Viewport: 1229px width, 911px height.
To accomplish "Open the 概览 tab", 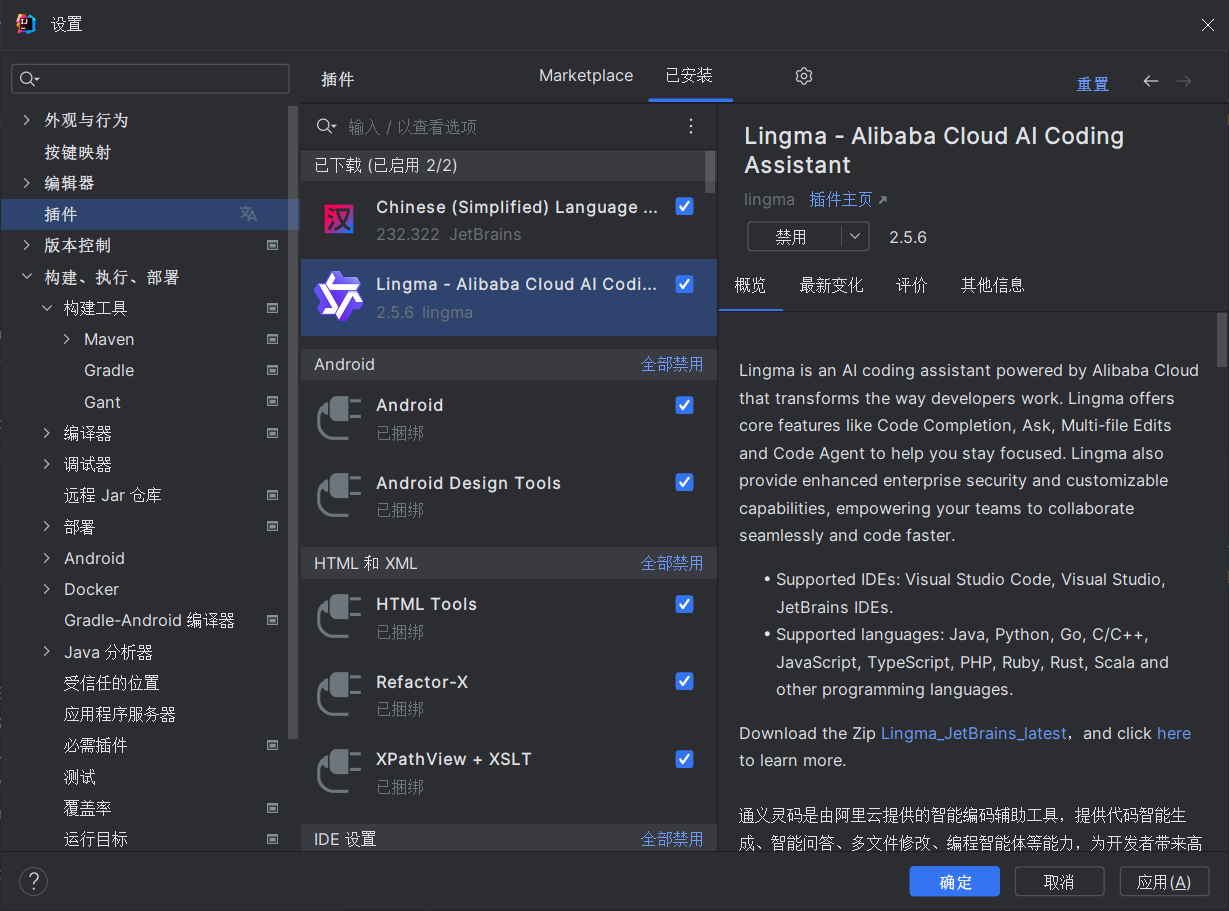I will [x=750, y=285].
